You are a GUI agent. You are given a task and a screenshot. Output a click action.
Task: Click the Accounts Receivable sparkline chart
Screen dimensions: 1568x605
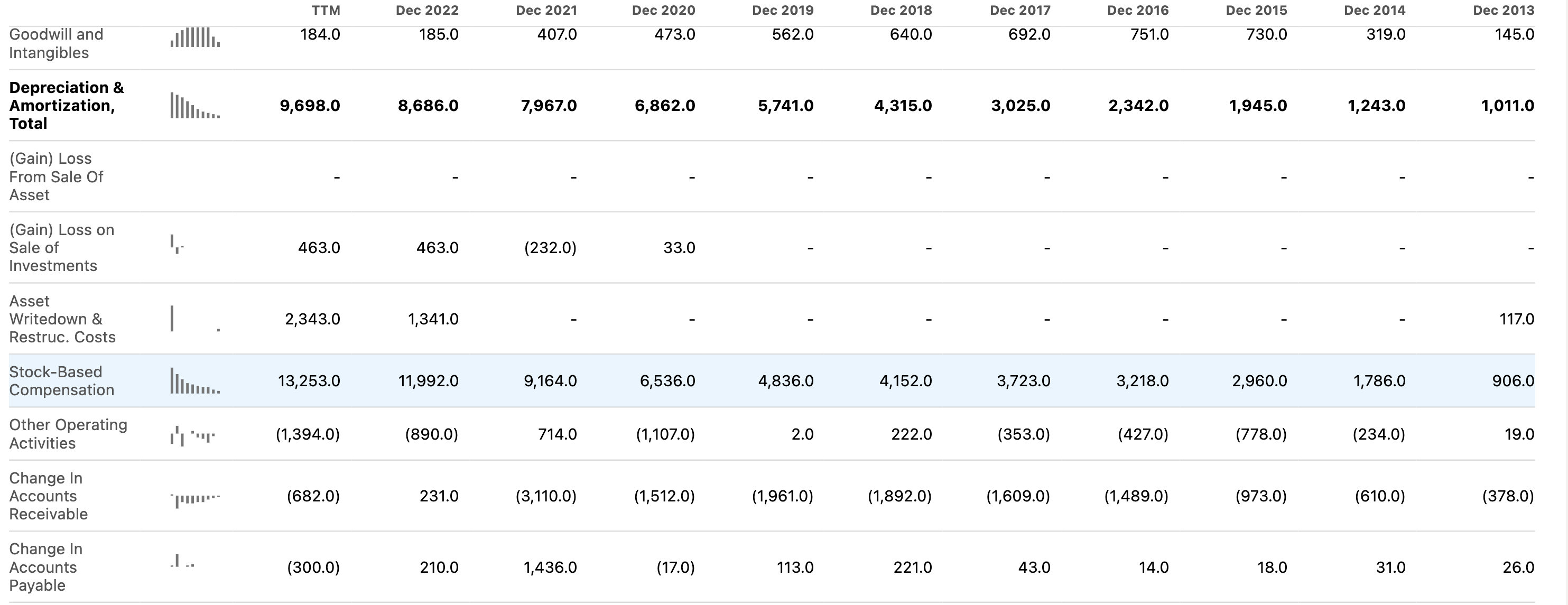click(x=195, y=498)
